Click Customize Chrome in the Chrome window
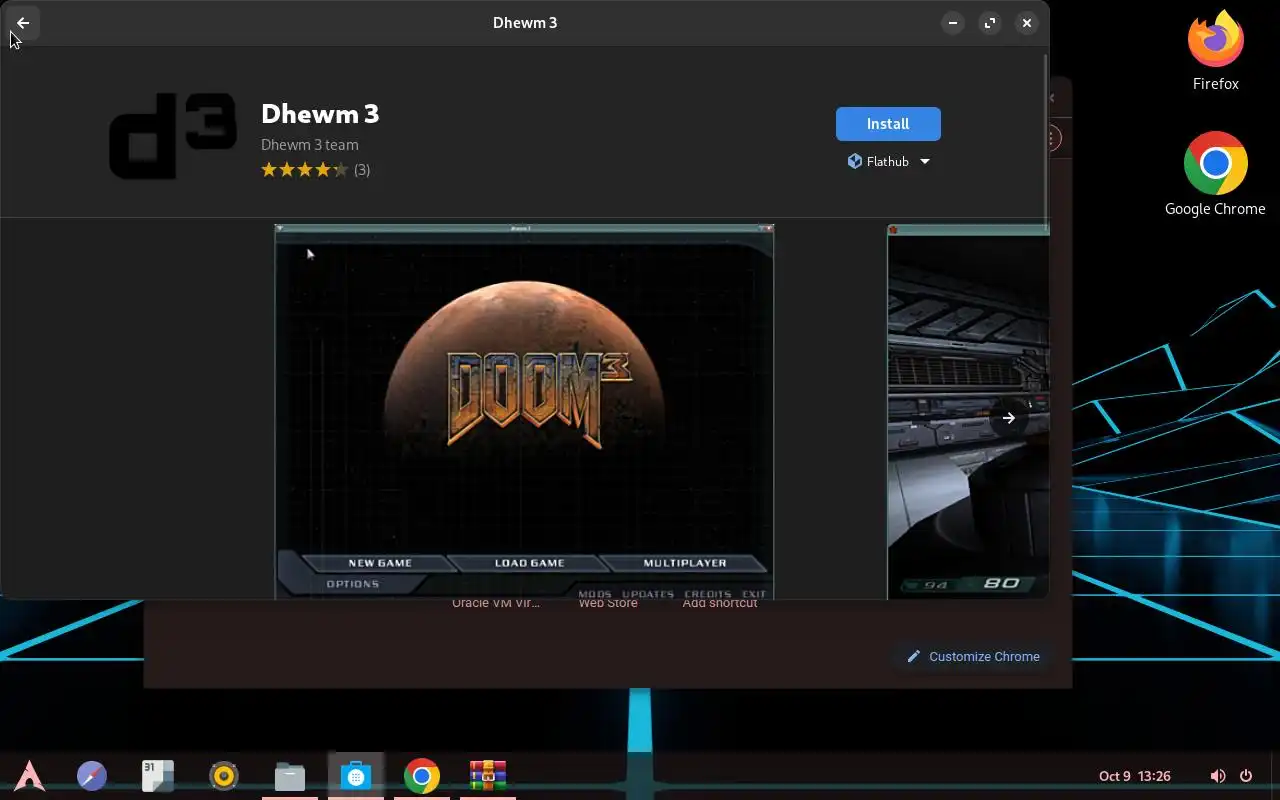Screen dimensions: 1280x800 pyautogui.click(x=974, y=656)
